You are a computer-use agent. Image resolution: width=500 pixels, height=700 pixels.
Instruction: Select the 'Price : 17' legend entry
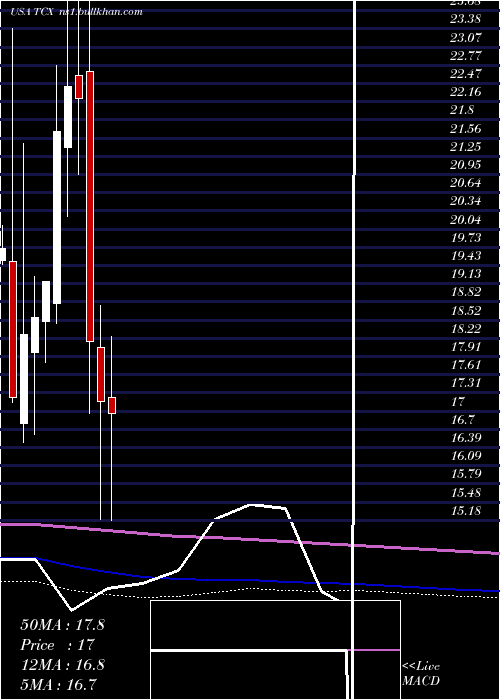tap(57, 645)
